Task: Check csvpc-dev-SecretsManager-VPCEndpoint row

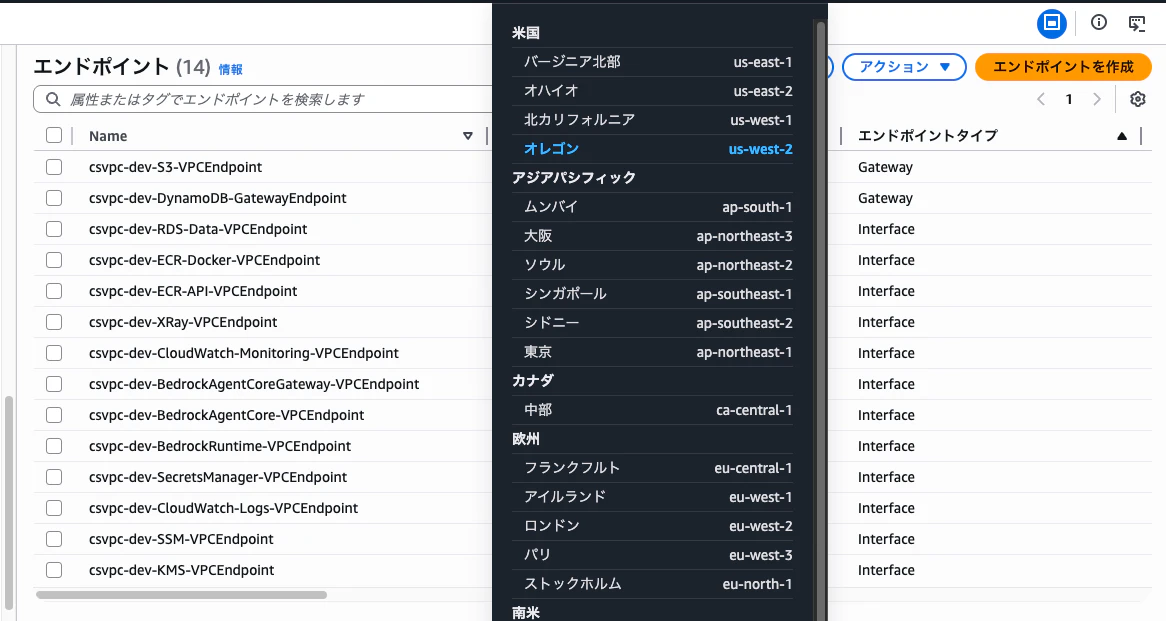Action: coord(54,477)
